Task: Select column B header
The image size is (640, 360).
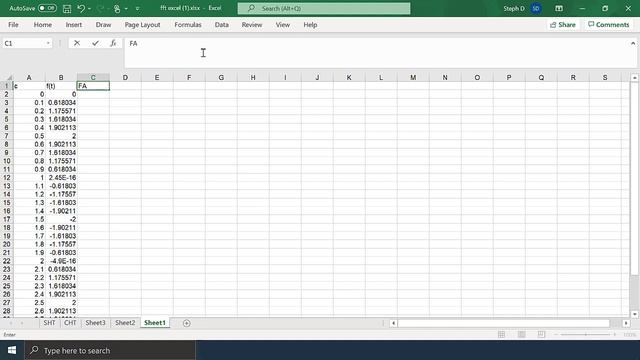Action: tap(61, 78)
